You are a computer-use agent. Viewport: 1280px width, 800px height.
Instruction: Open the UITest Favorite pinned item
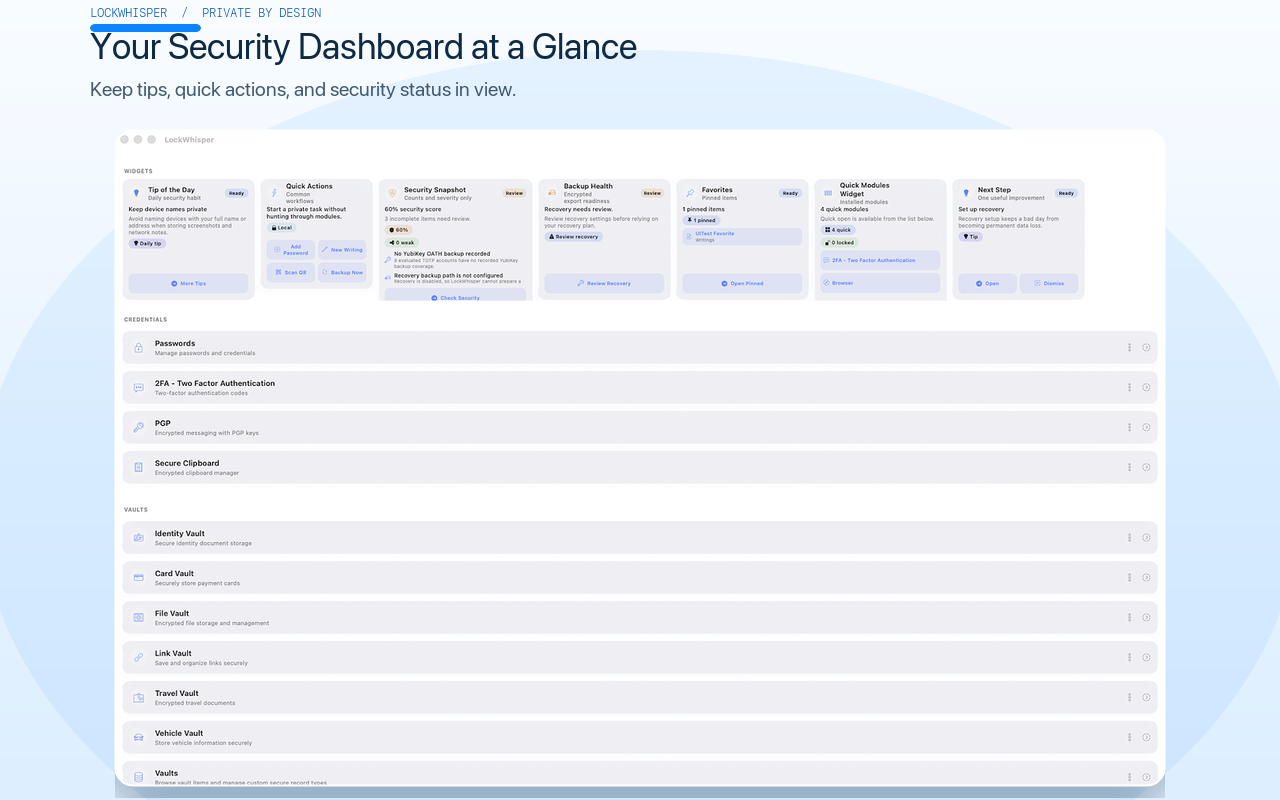coord(742,236)
